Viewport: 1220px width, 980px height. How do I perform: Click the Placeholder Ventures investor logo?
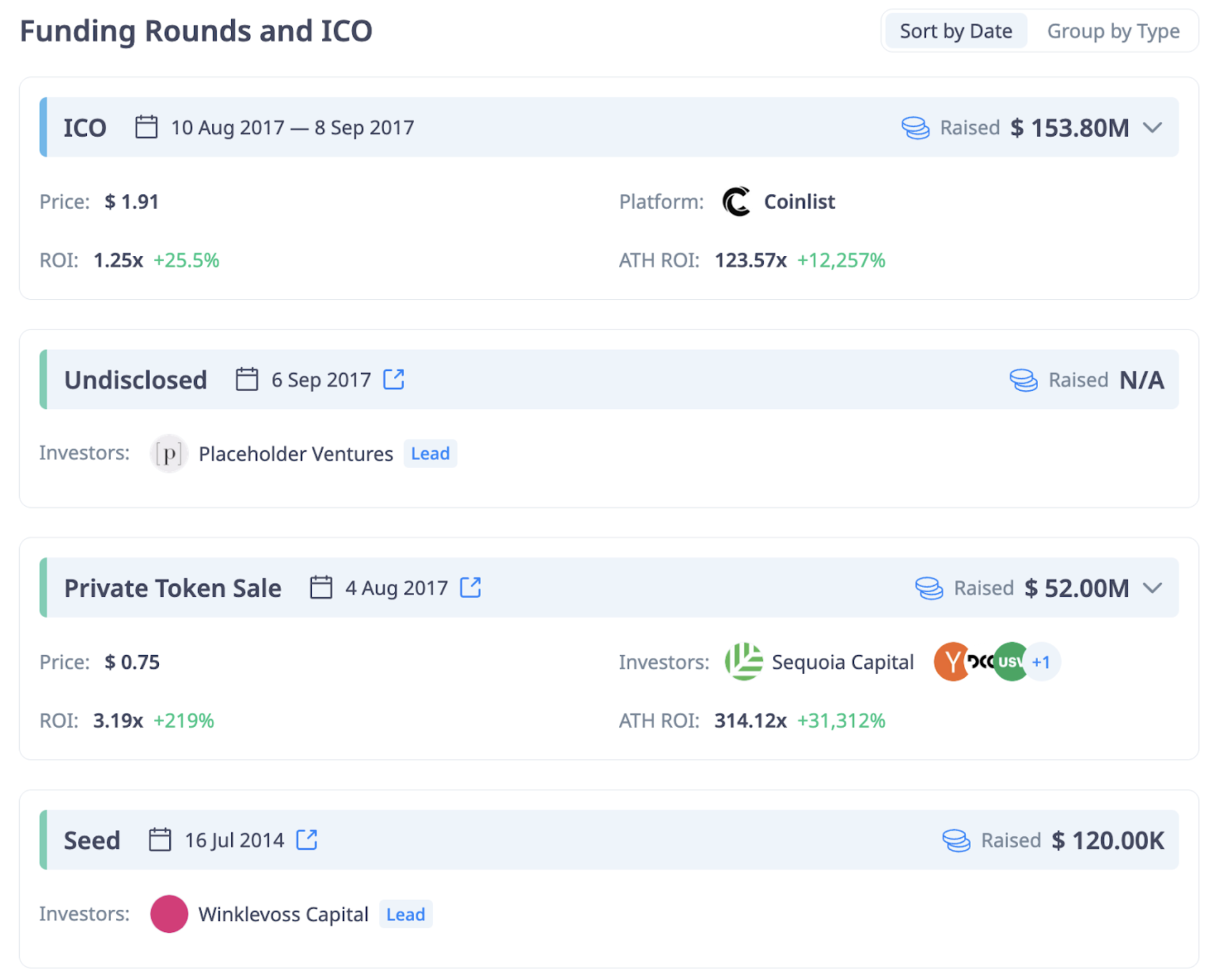click(169, 454)
